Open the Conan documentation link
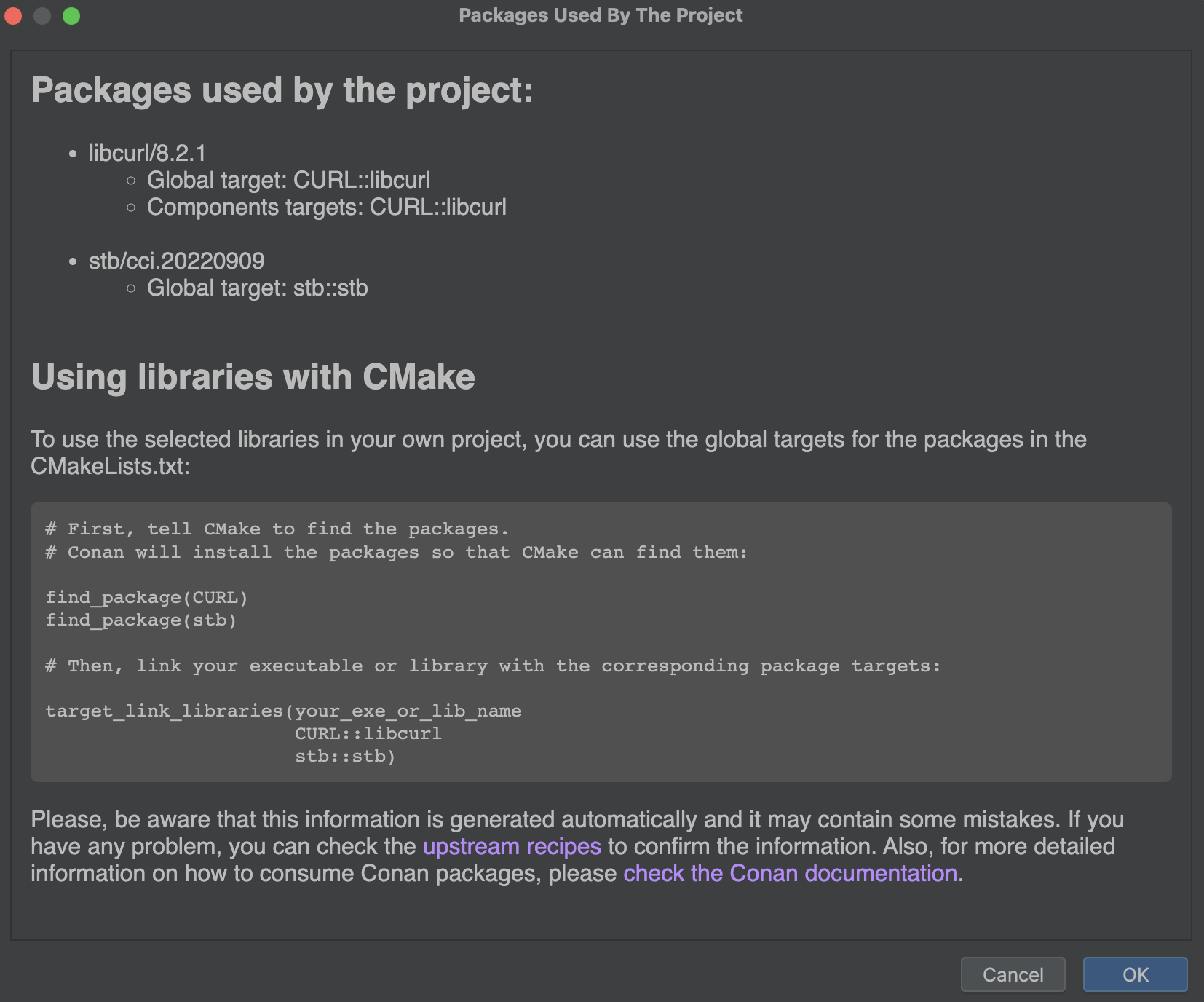The width and height of the screenshot is (1204, 1002). pyautogui.click(x=790, y=873)
